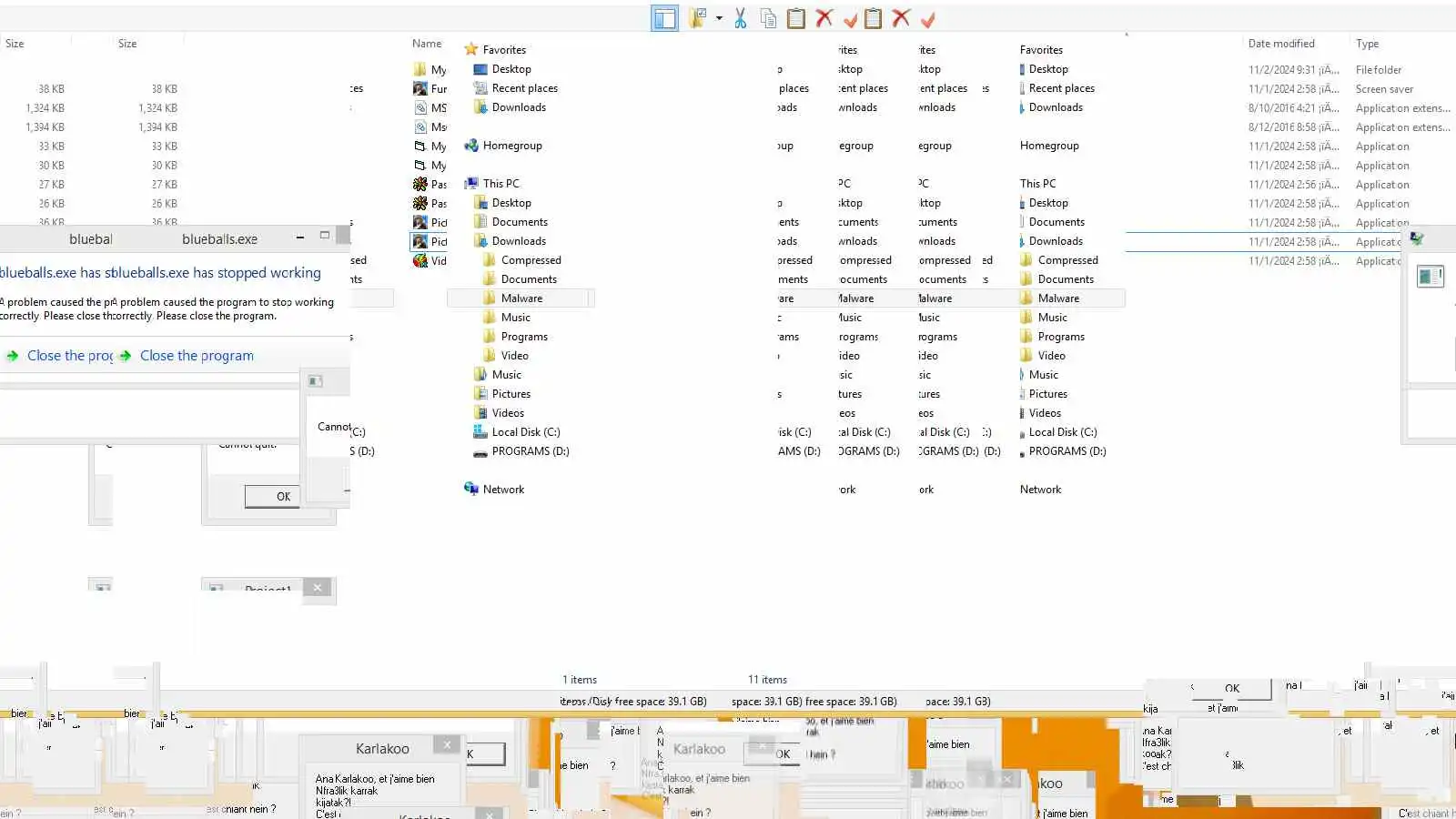This screenshot has width=1456, height=819.
Task: Click the '8/10/2016 4:21' date entry
Action: point(1293,108)
